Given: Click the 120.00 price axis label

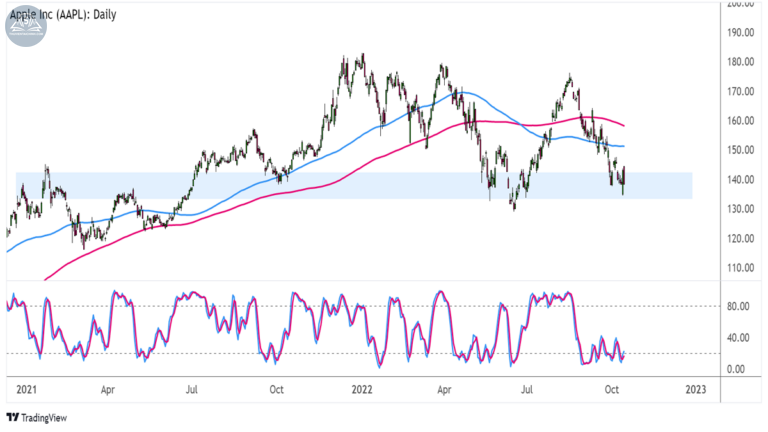Looking at the screenshot, I should [x=740, y=239].
